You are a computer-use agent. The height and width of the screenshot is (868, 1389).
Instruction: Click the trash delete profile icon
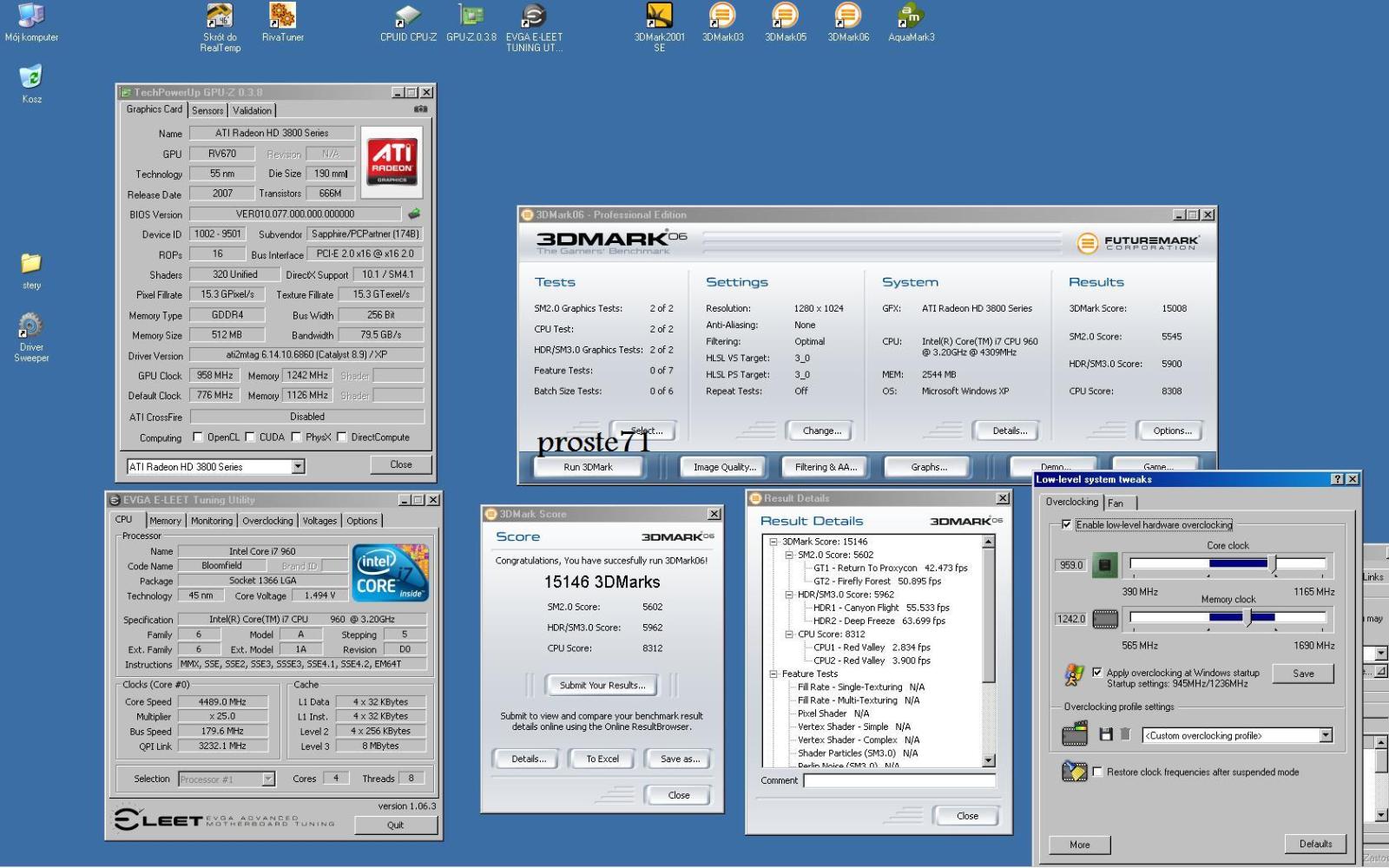tap(1125, 734)
